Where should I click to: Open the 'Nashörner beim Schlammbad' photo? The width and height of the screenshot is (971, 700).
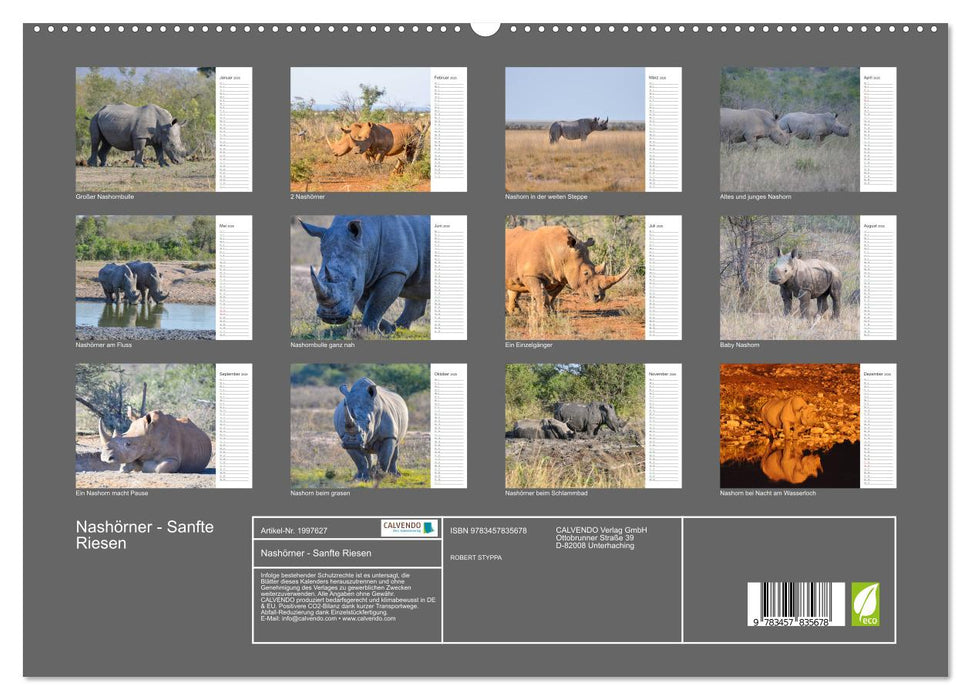click(575, 426)
